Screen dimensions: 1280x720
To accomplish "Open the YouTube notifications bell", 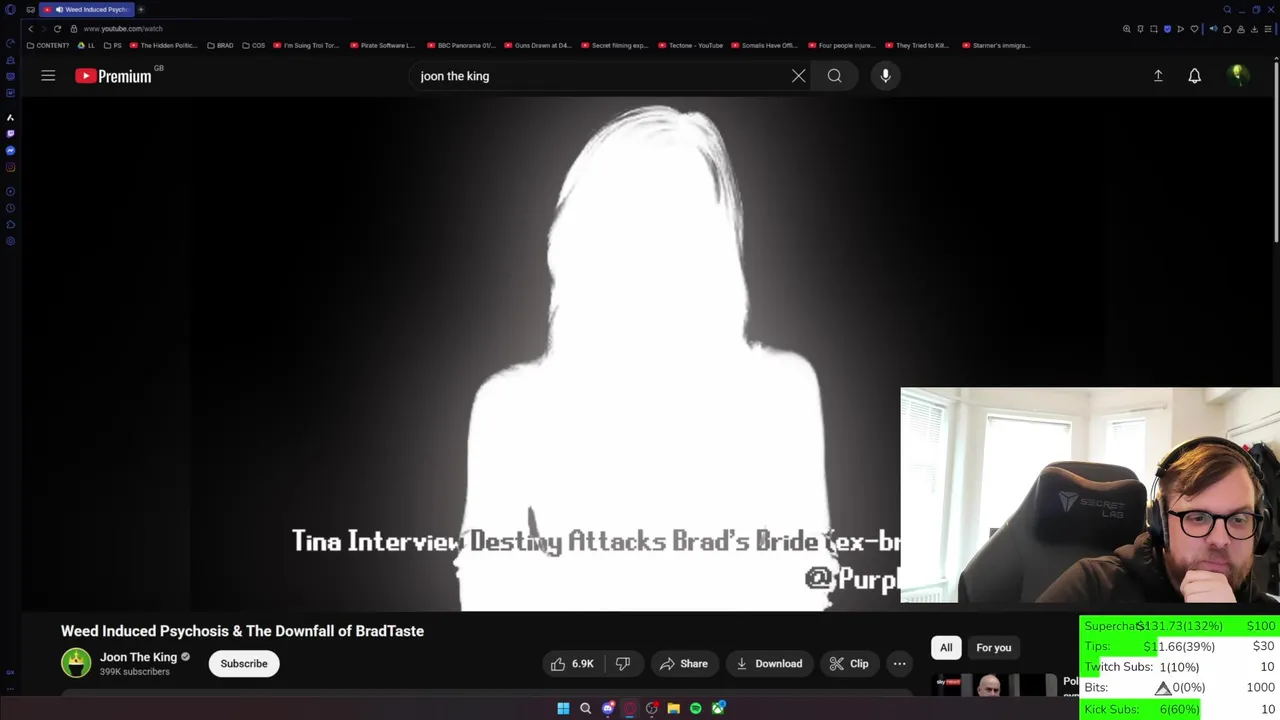I will tap(1194, 76).
